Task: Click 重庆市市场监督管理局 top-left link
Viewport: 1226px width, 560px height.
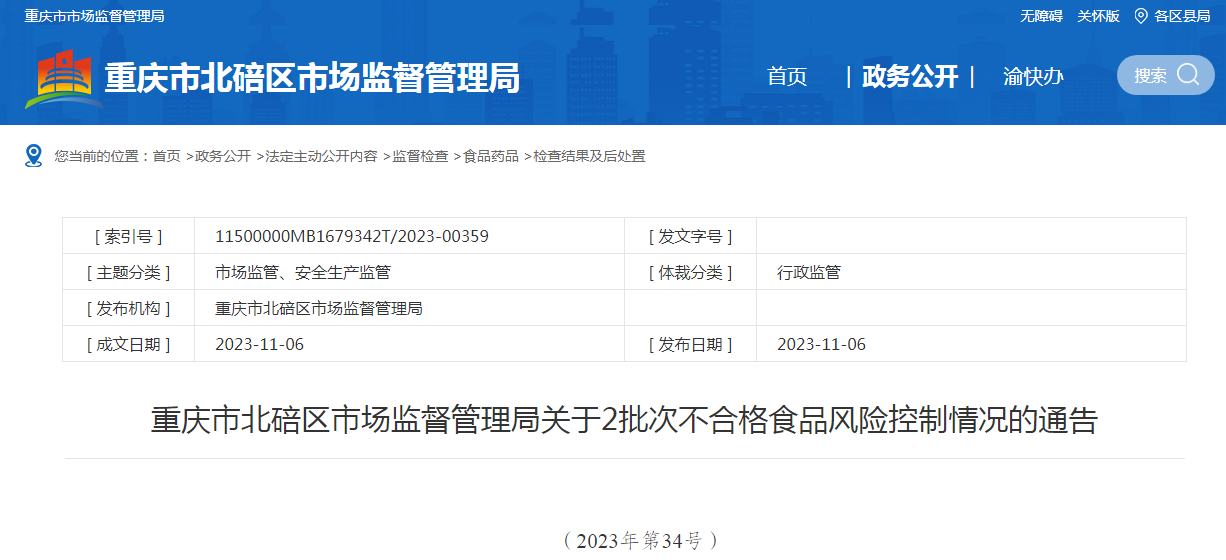Action: [x=94, y=16]
